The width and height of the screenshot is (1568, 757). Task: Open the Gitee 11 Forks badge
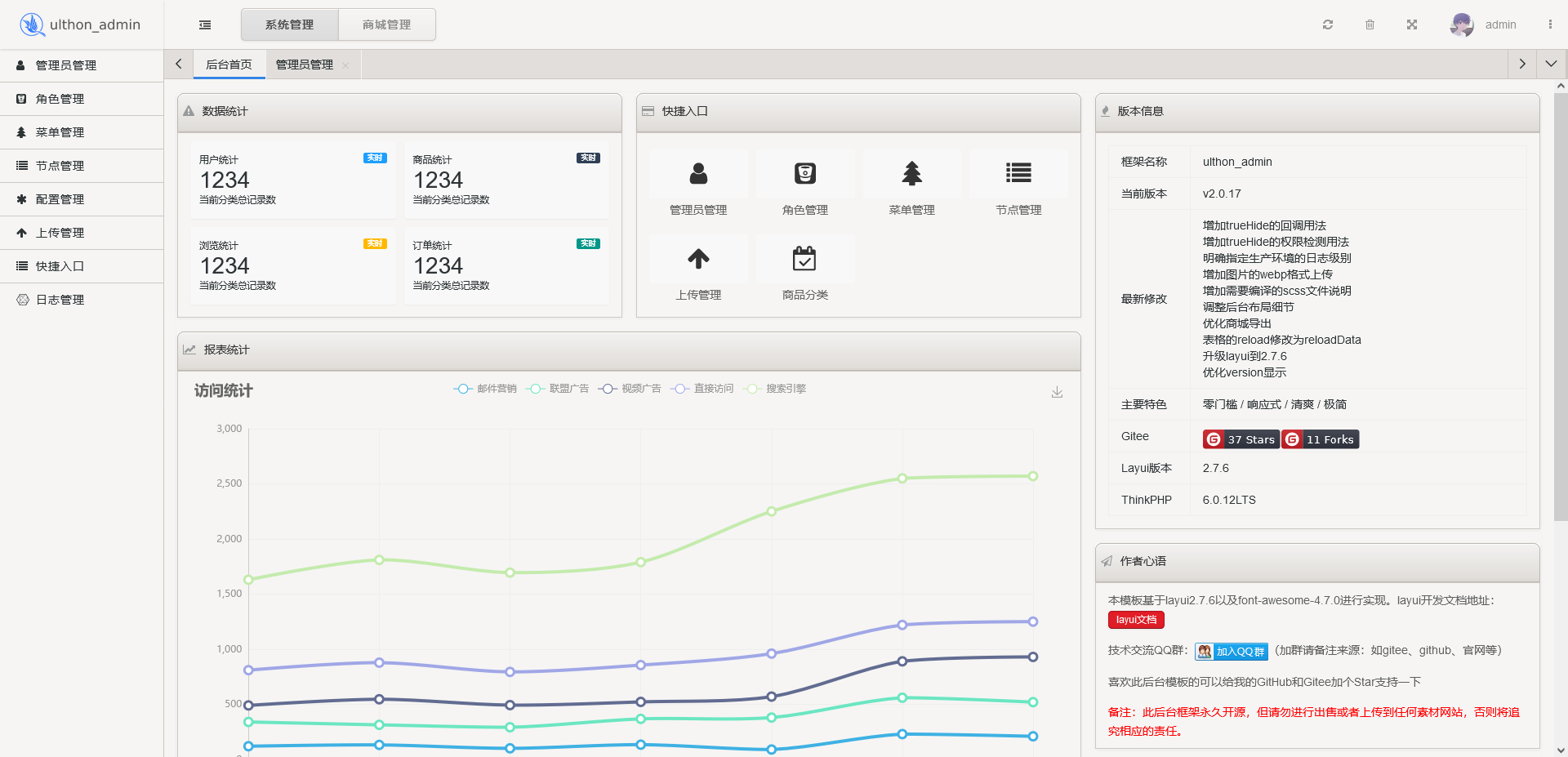[1321, 439]
